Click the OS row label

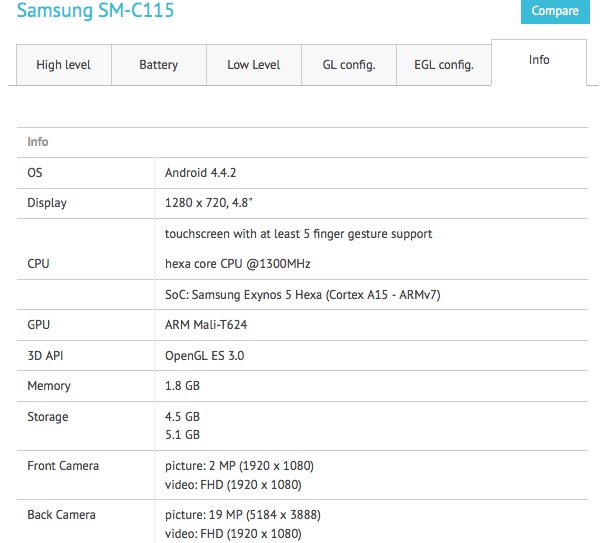[x=35, y=172]
